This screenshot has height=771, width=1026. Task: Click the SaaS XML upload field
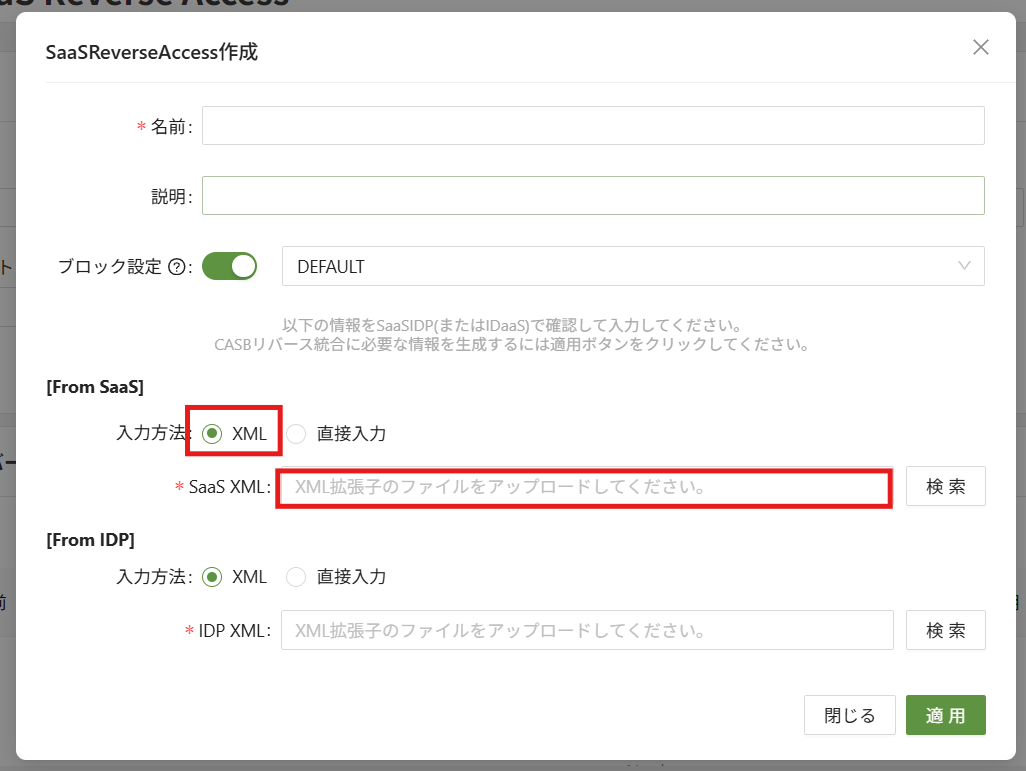pos(584,488)
